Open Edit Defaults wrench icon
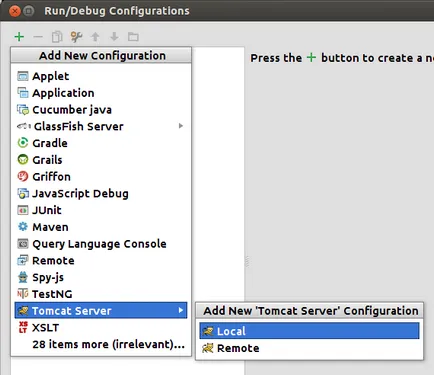This screenshot has height=375, width=434. click(76, 37)
